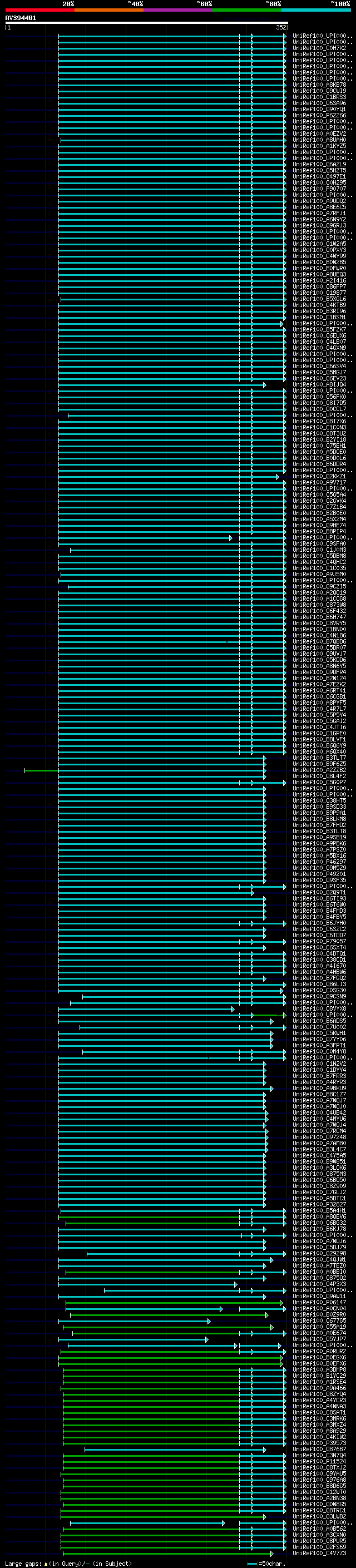
Task: Click hit label UniRef100_C1GPE0
Action: [x=319, y=734]
